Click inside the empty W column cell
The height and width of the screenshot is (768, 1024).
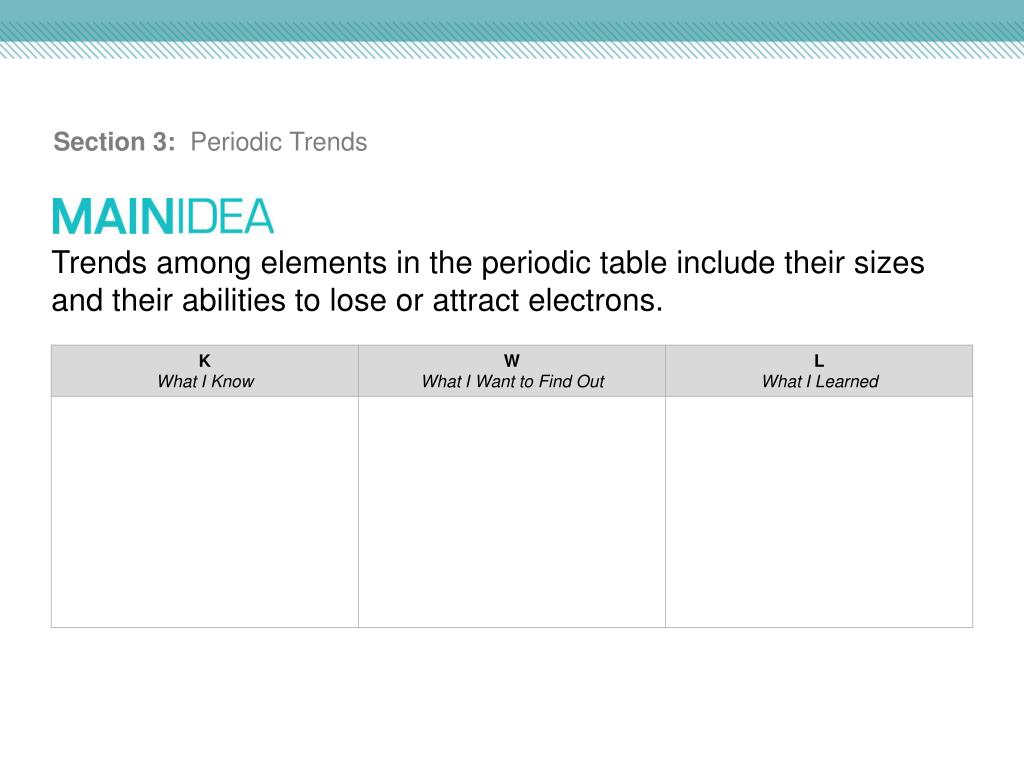pos(512,512)
